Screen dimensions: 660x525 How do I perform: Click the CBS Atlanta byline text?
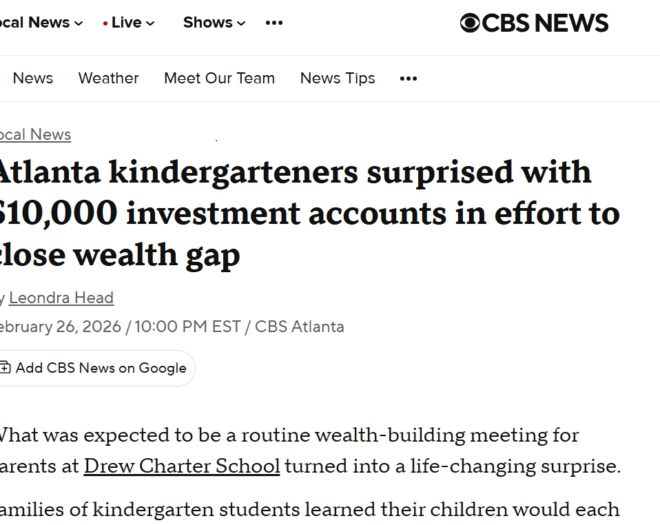pos(299,327)
